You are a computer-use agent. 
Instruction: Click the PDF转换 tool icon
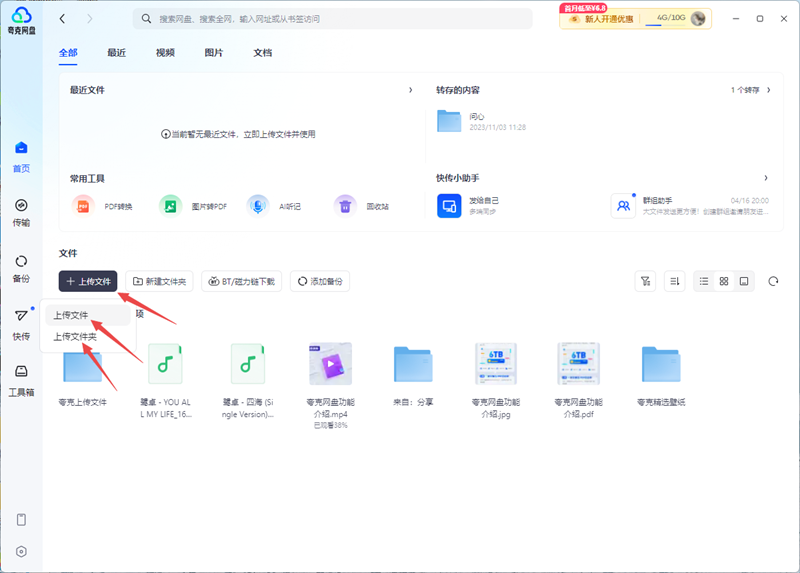pyautogui.click(x=82, y=206)
